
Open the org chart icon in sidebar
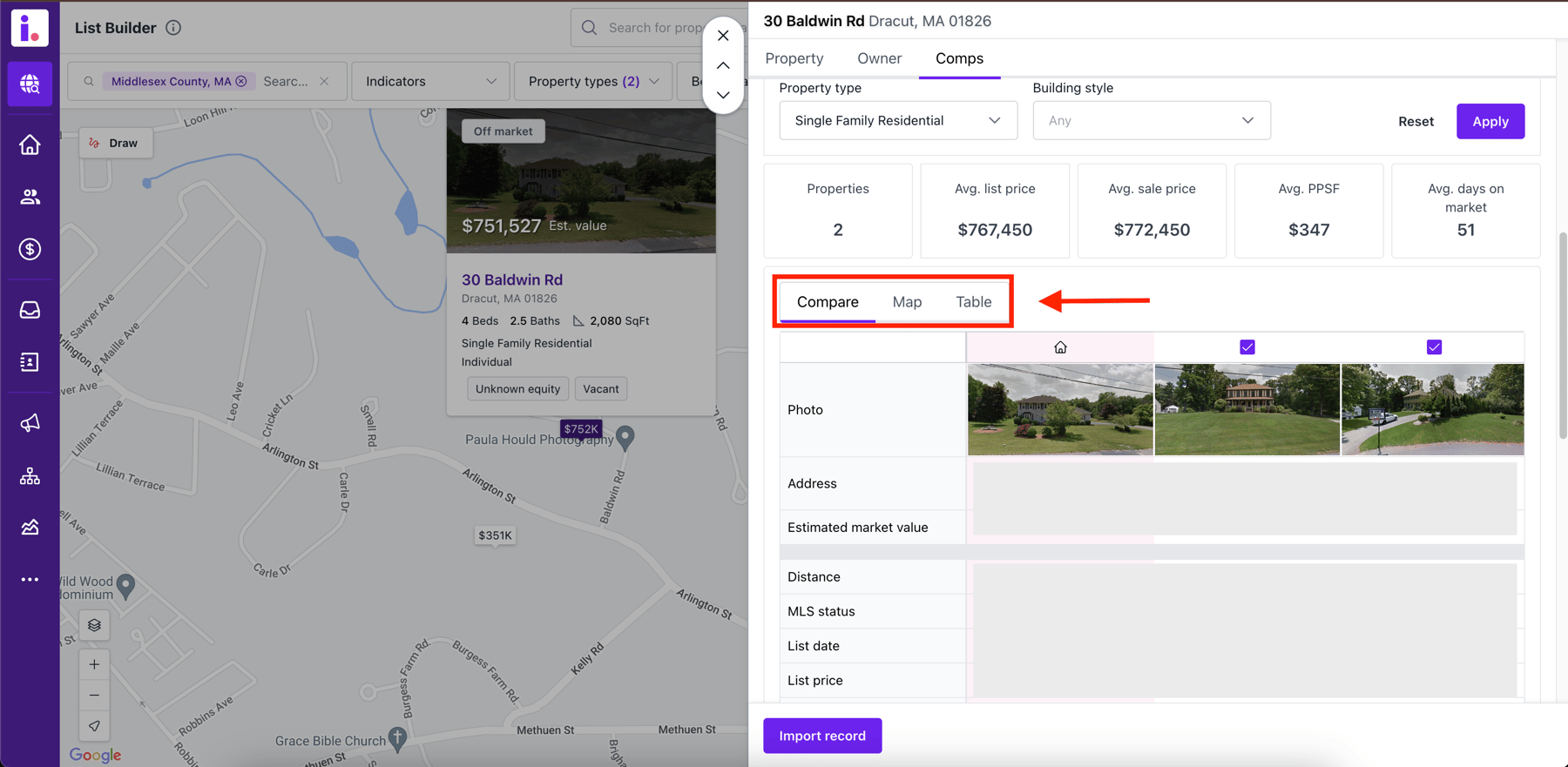(30, 475)
